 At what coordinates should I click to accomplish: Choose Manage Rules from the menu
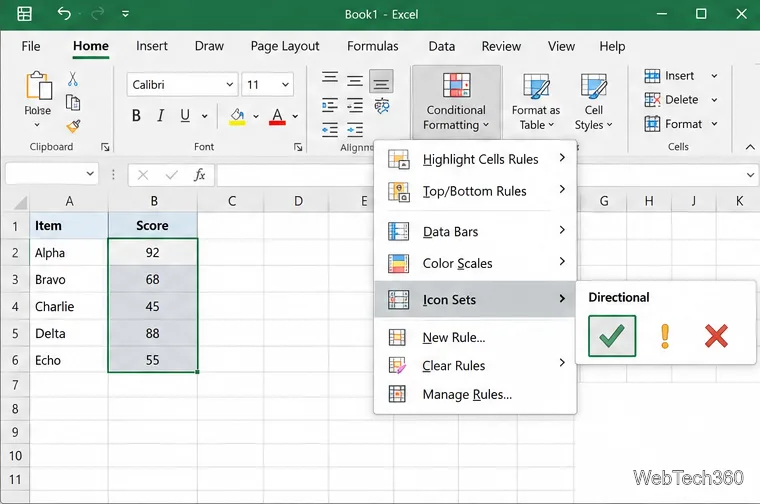(x=475, y=394)
